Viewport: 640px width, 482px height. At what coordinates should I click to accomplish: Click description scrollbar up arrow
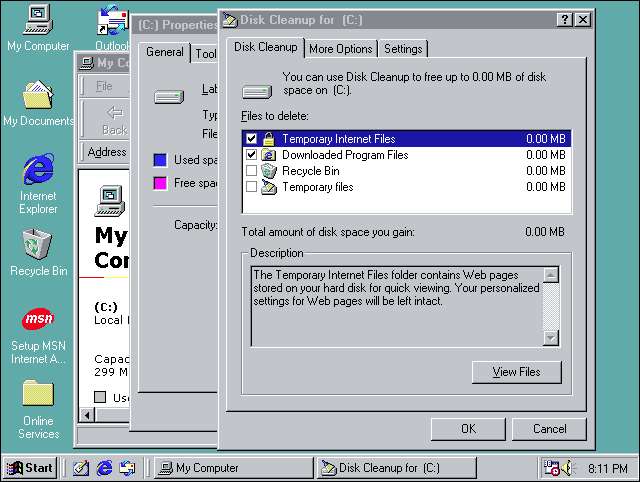(551, 275)
